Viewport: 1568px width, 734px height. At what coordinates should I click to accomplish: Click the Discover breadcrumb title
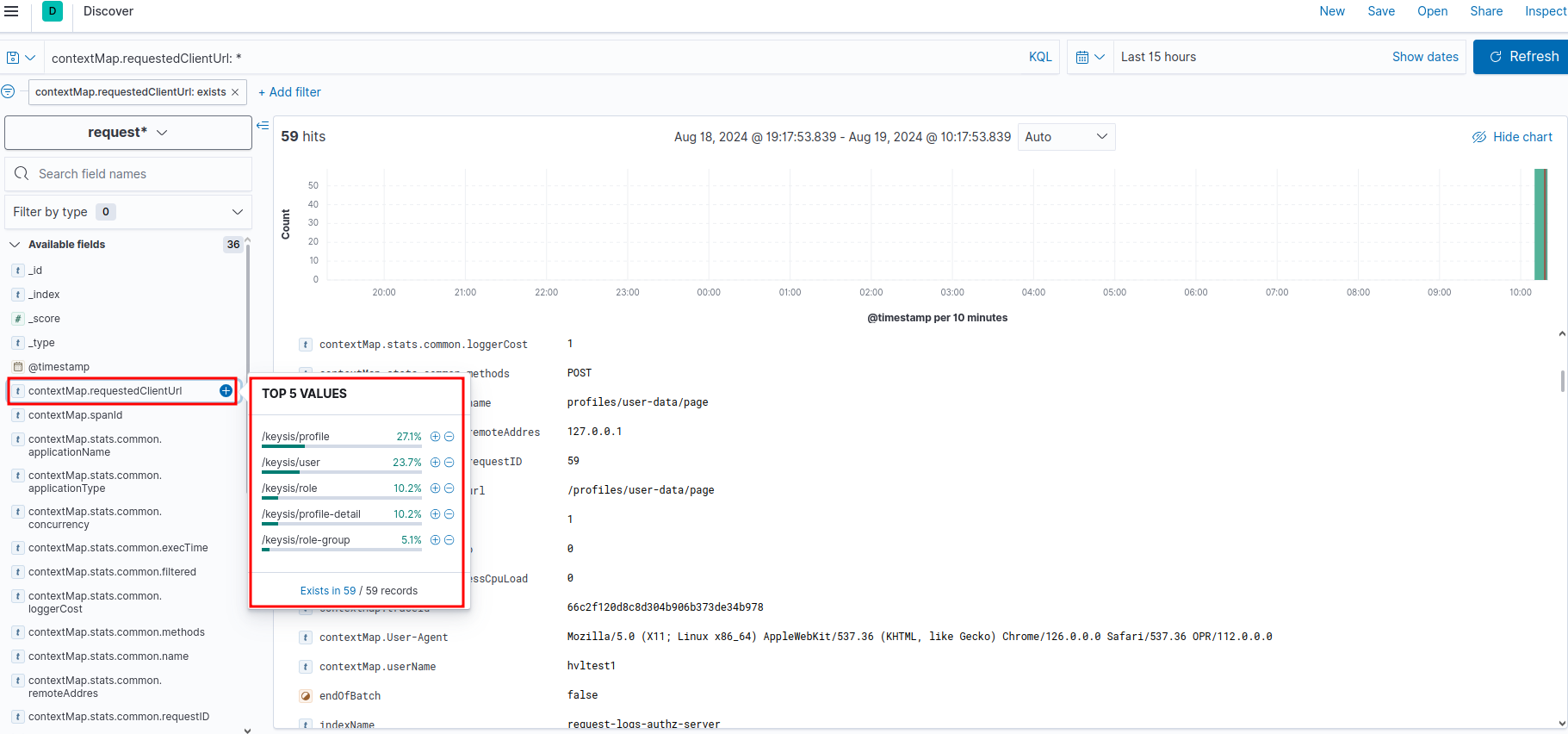point(108,11)
